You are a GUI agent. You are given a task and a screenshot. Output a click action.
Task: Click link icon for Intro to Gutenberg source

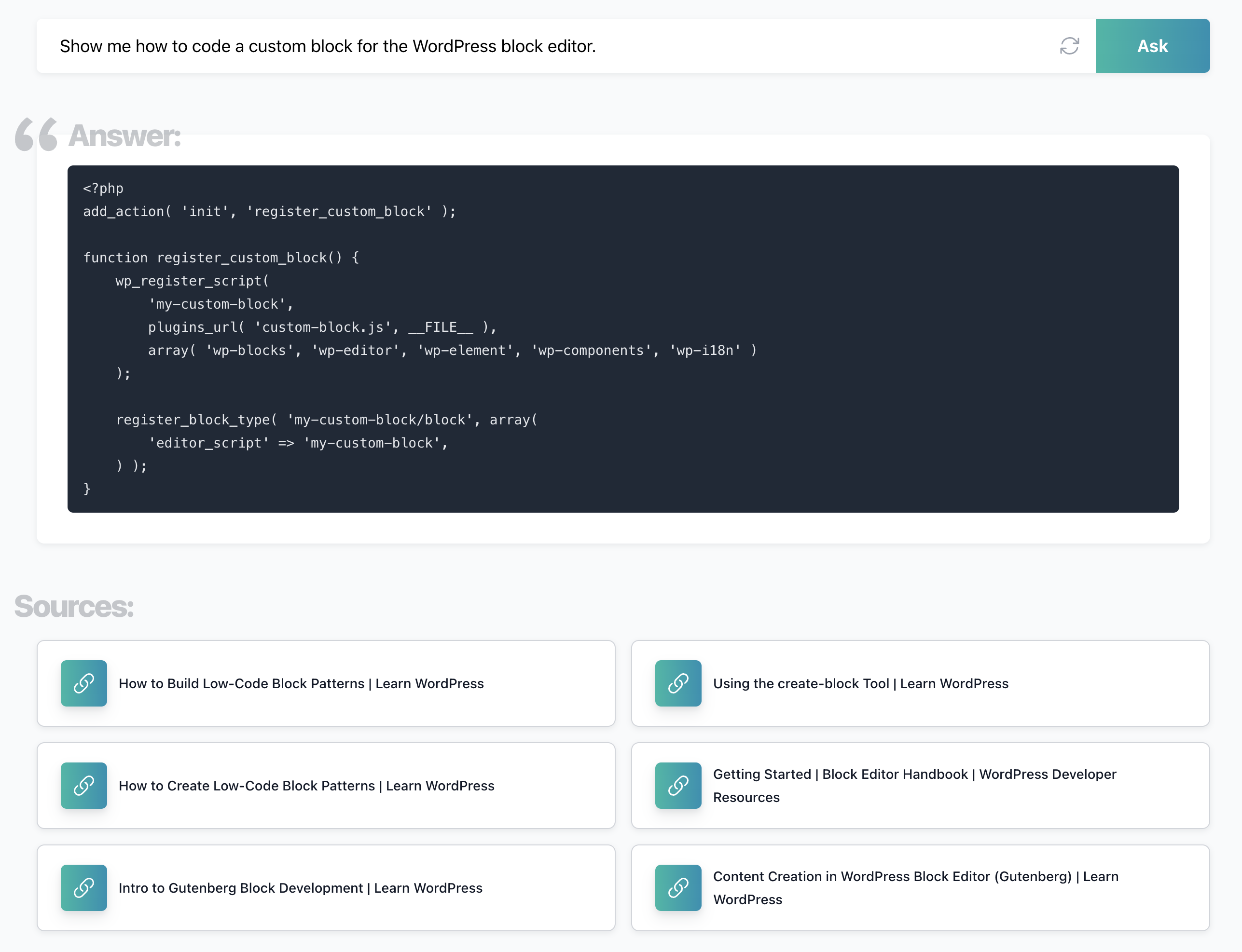[84, 887]
